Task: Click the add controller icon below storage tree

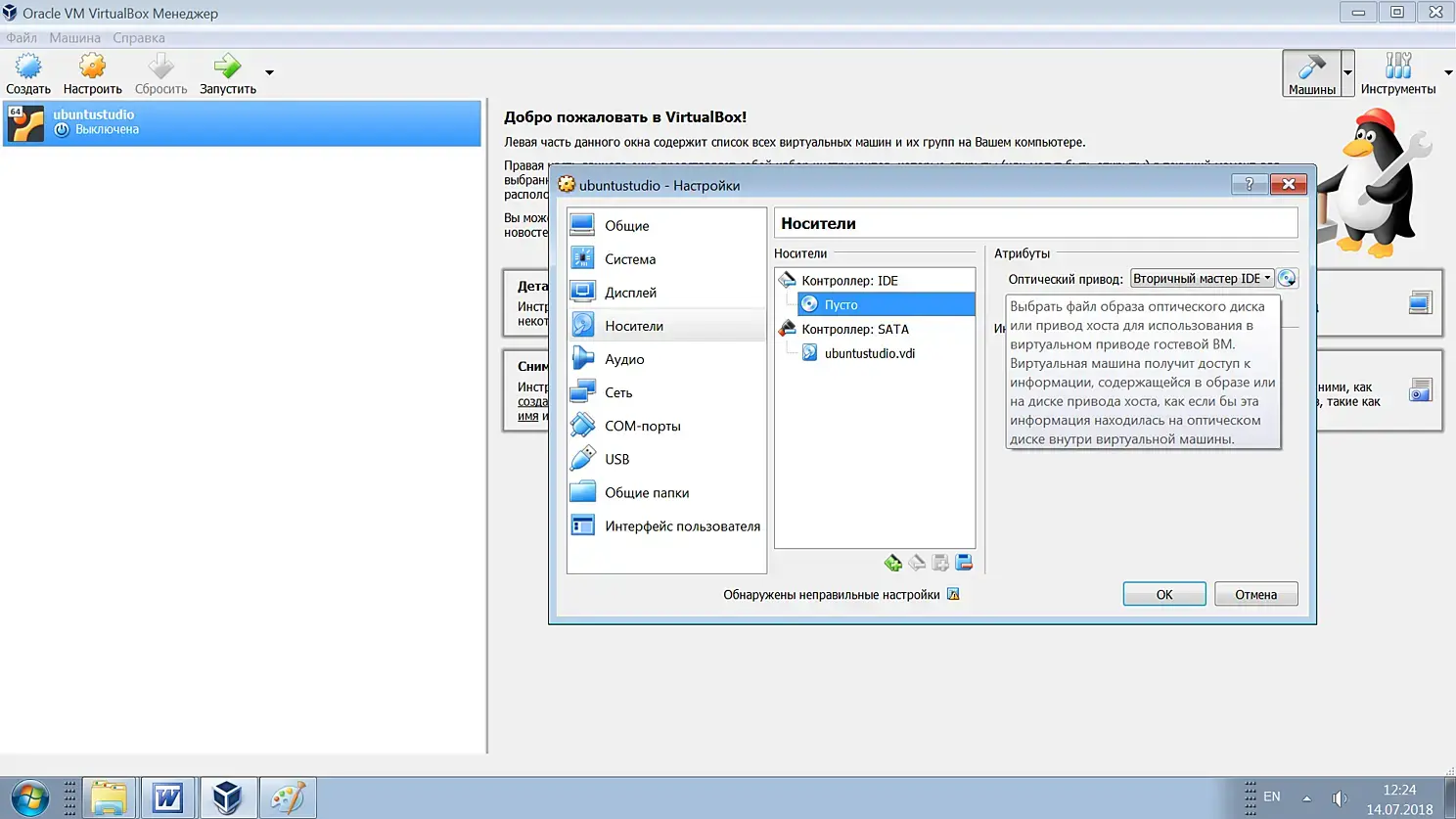Action: coord(893,563)
